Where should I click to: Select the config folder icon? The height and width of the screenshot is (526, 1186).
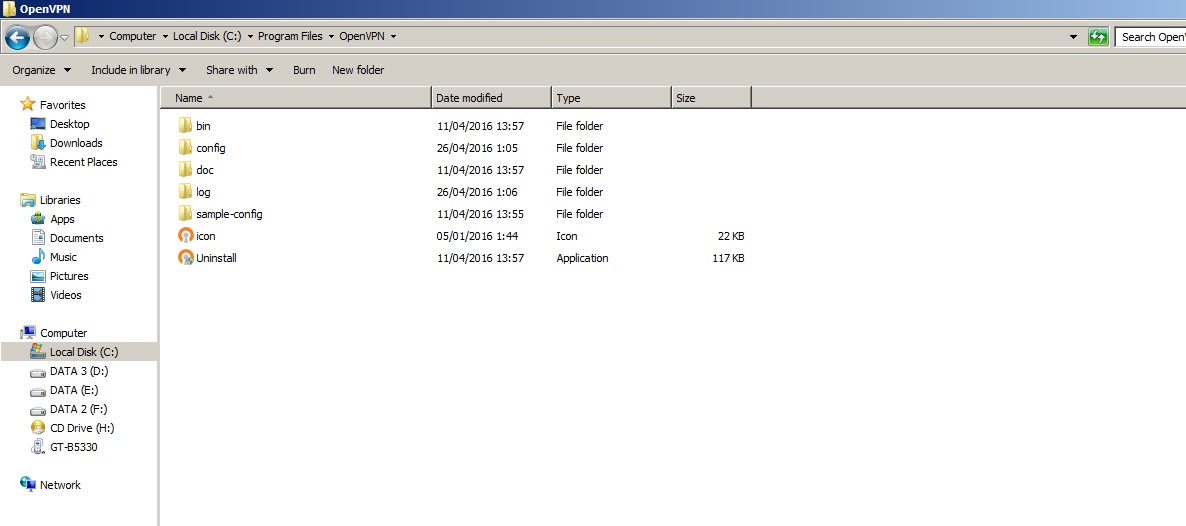186,148
